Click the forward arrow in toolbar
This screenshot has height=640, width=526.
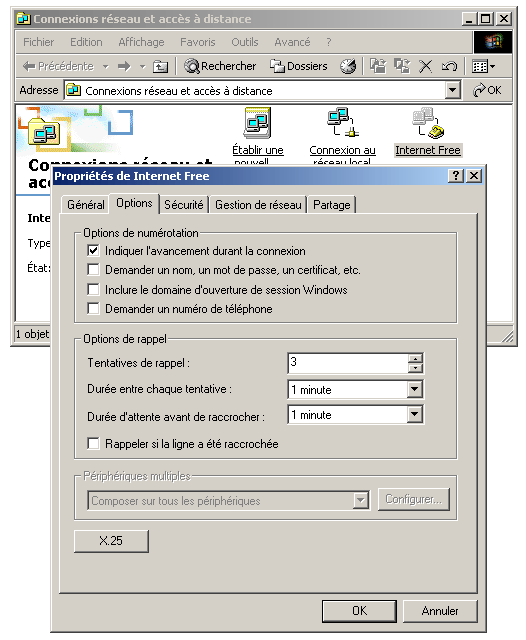click(124, 66)
